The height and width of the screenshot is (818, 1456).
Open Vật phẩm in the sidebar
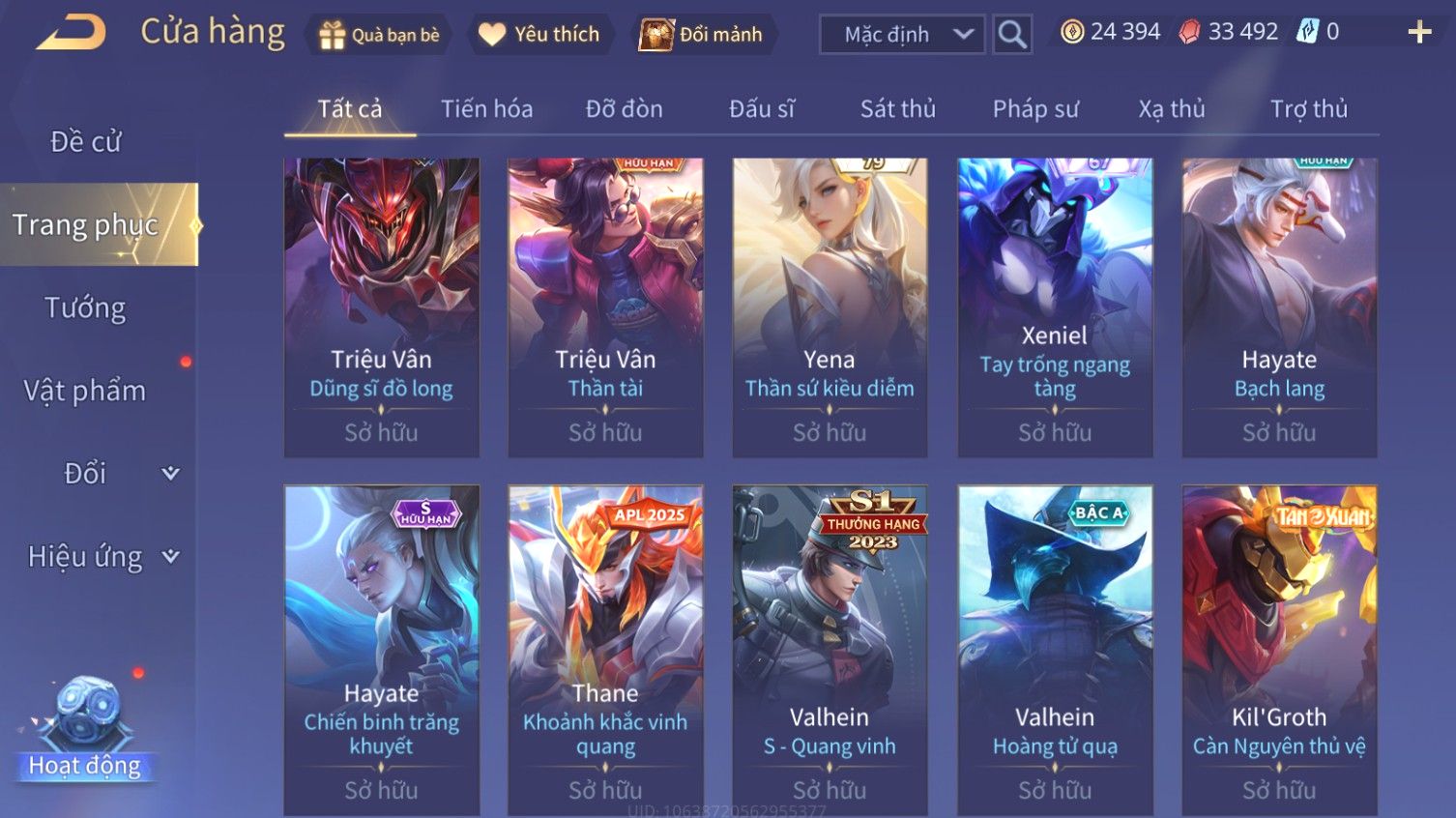coord(85,391)
